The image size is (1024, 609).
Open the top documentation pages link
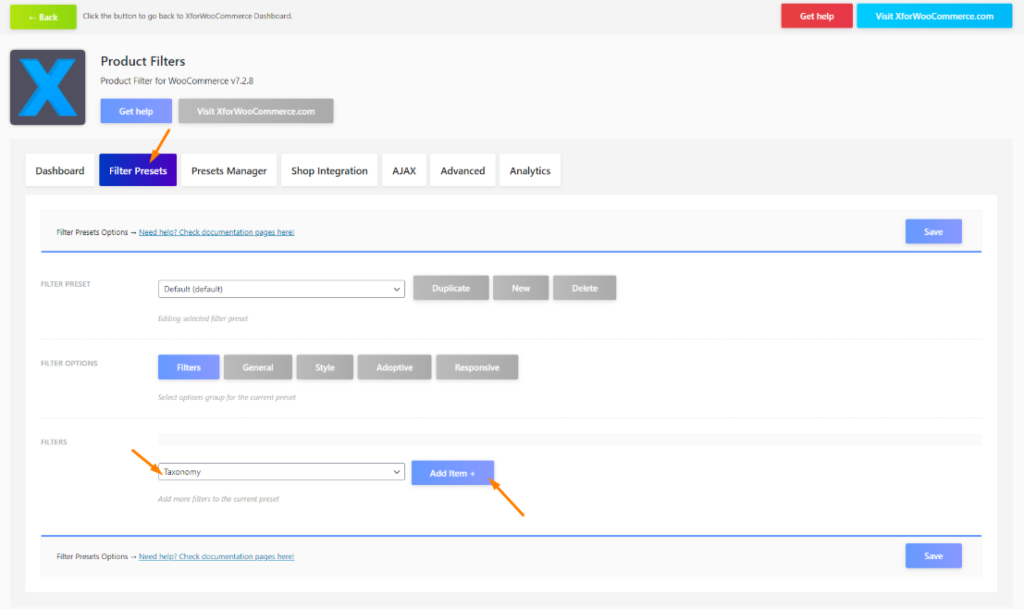pos(216,232)
